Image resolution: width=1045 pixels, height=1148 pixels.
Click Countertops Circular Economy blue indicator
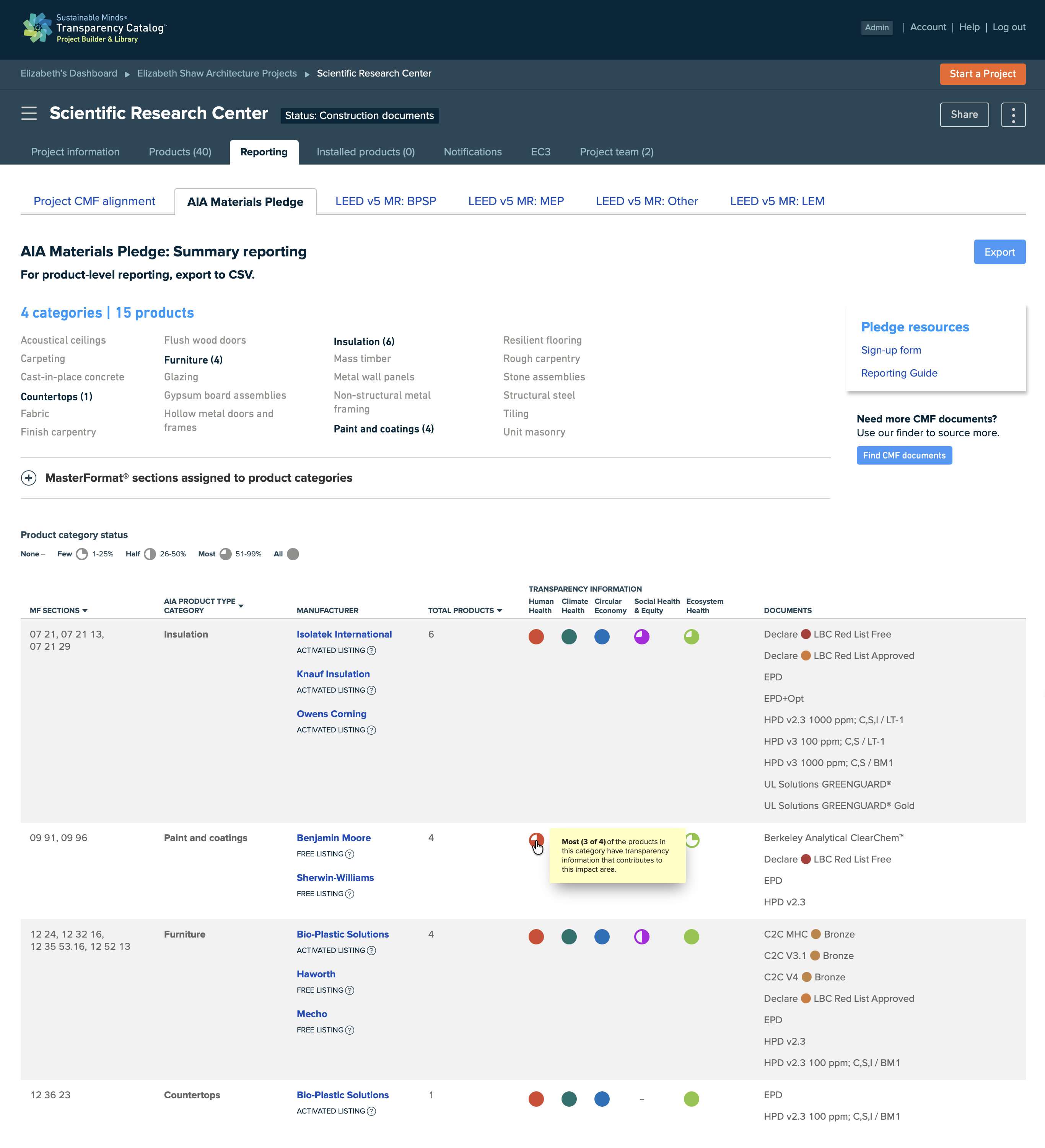[x=602, y=1099]
